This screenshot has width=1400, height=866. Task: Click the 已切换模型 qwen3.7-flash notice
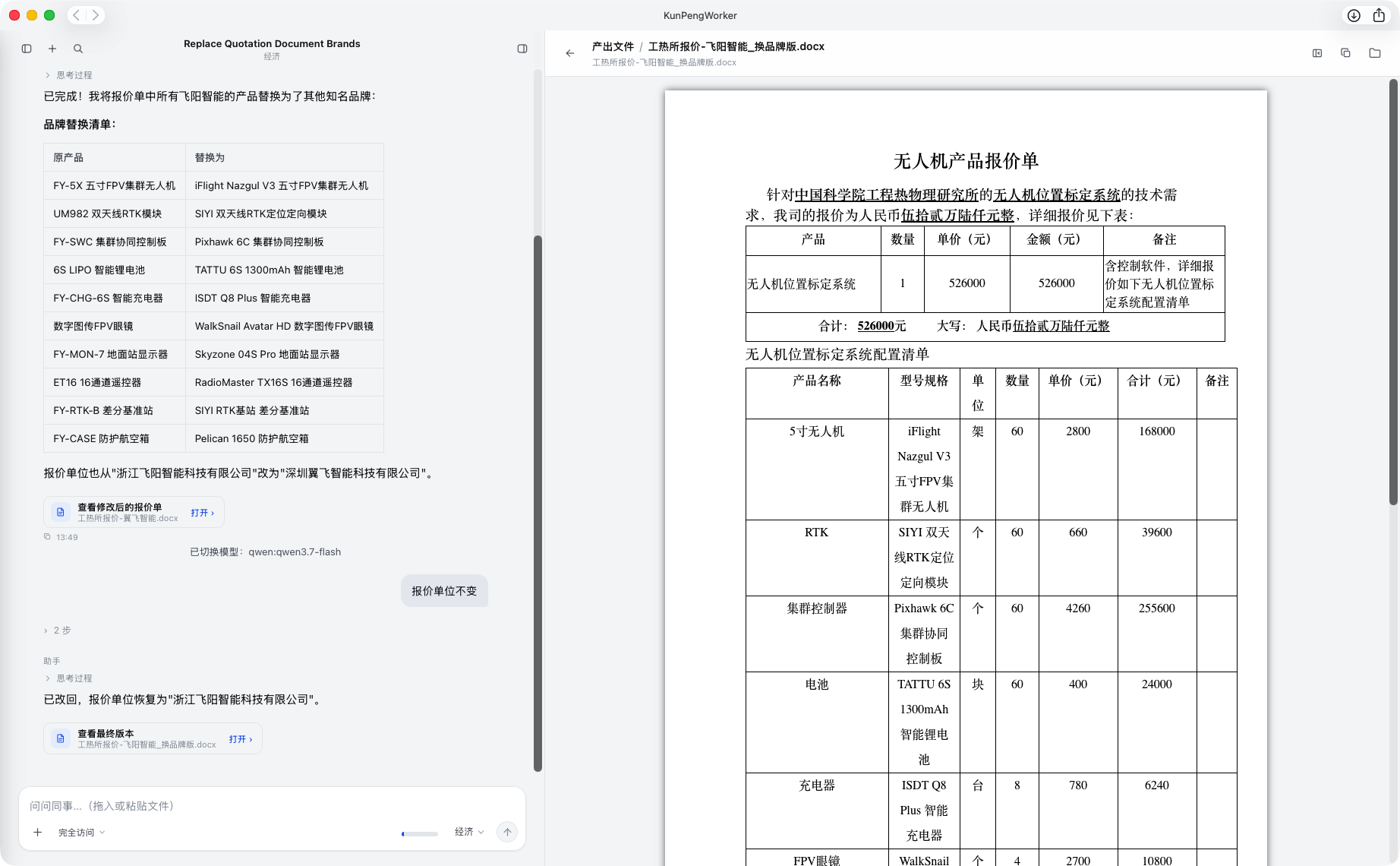pos(265,552)
